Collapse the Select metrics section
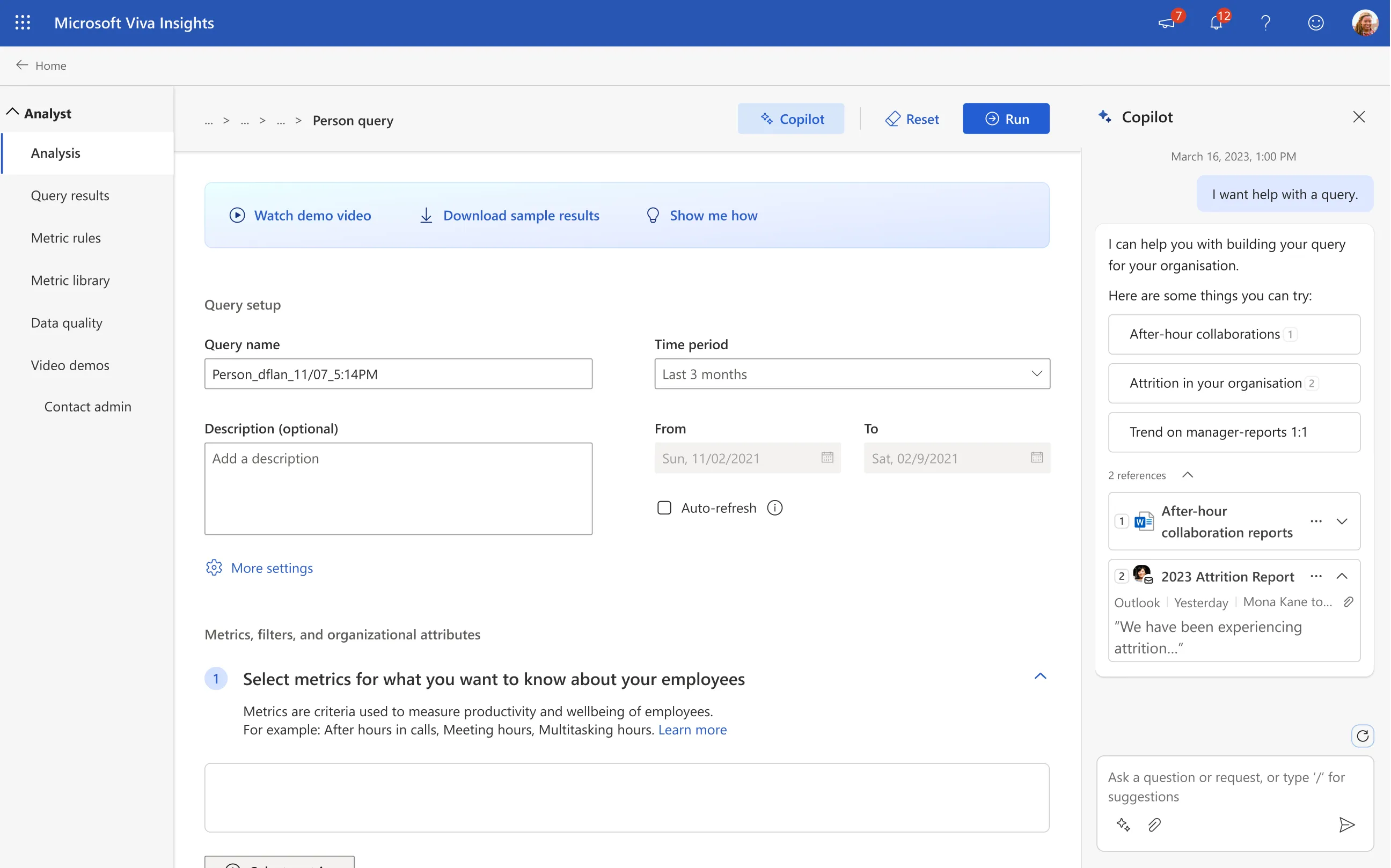The width and height of the screenshot is (1391, 868). (x=1040, y=676)
